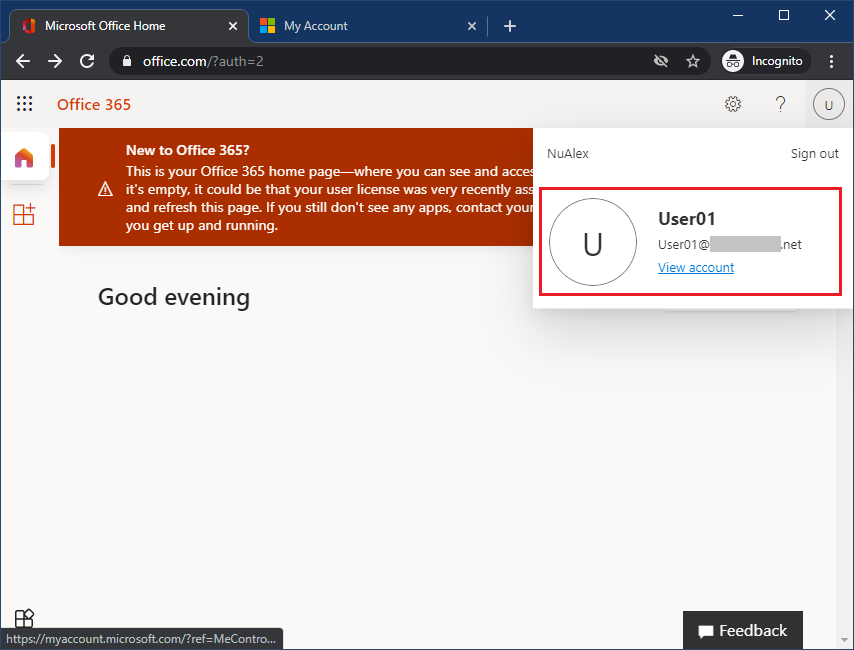Click the Good evening greeting text
Screen dimensions: 854x650
pos(174,297)
